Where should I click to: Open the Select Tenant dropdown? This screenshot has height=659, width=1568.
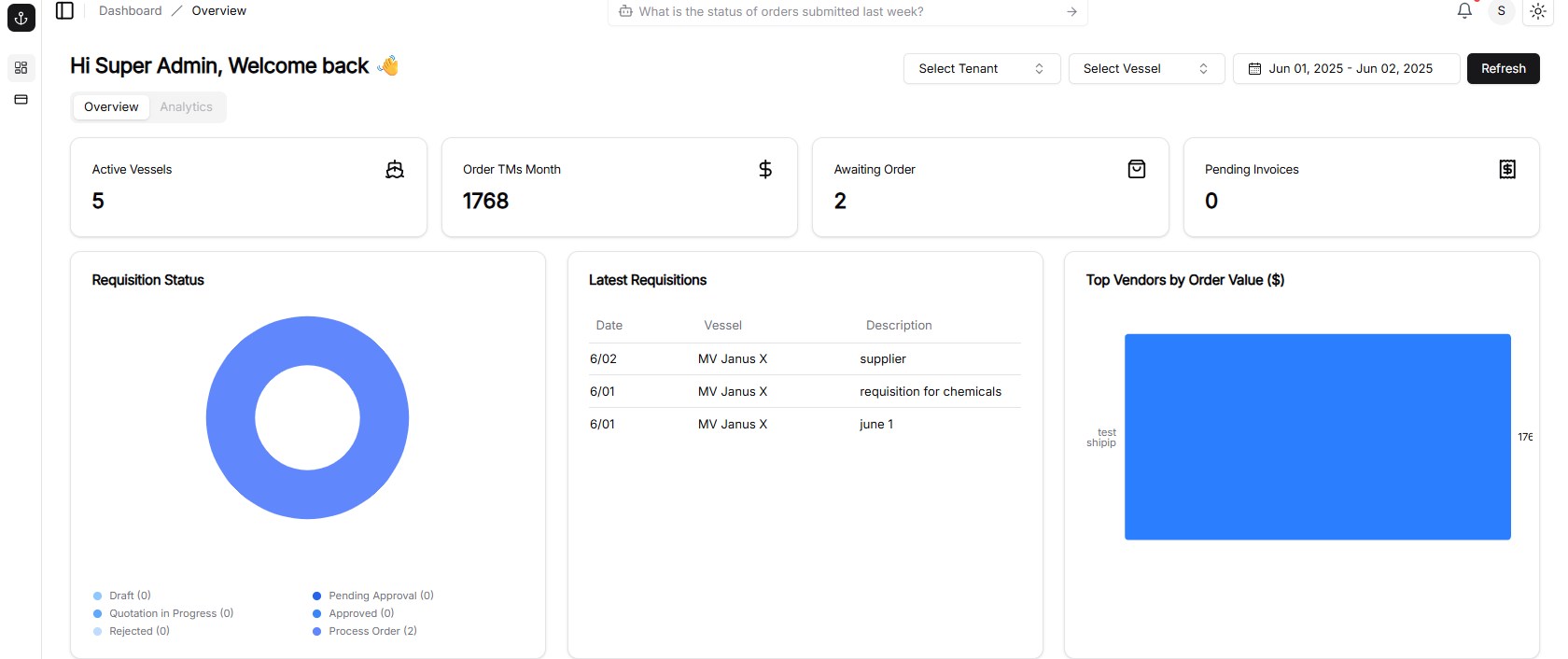[982, 68]
